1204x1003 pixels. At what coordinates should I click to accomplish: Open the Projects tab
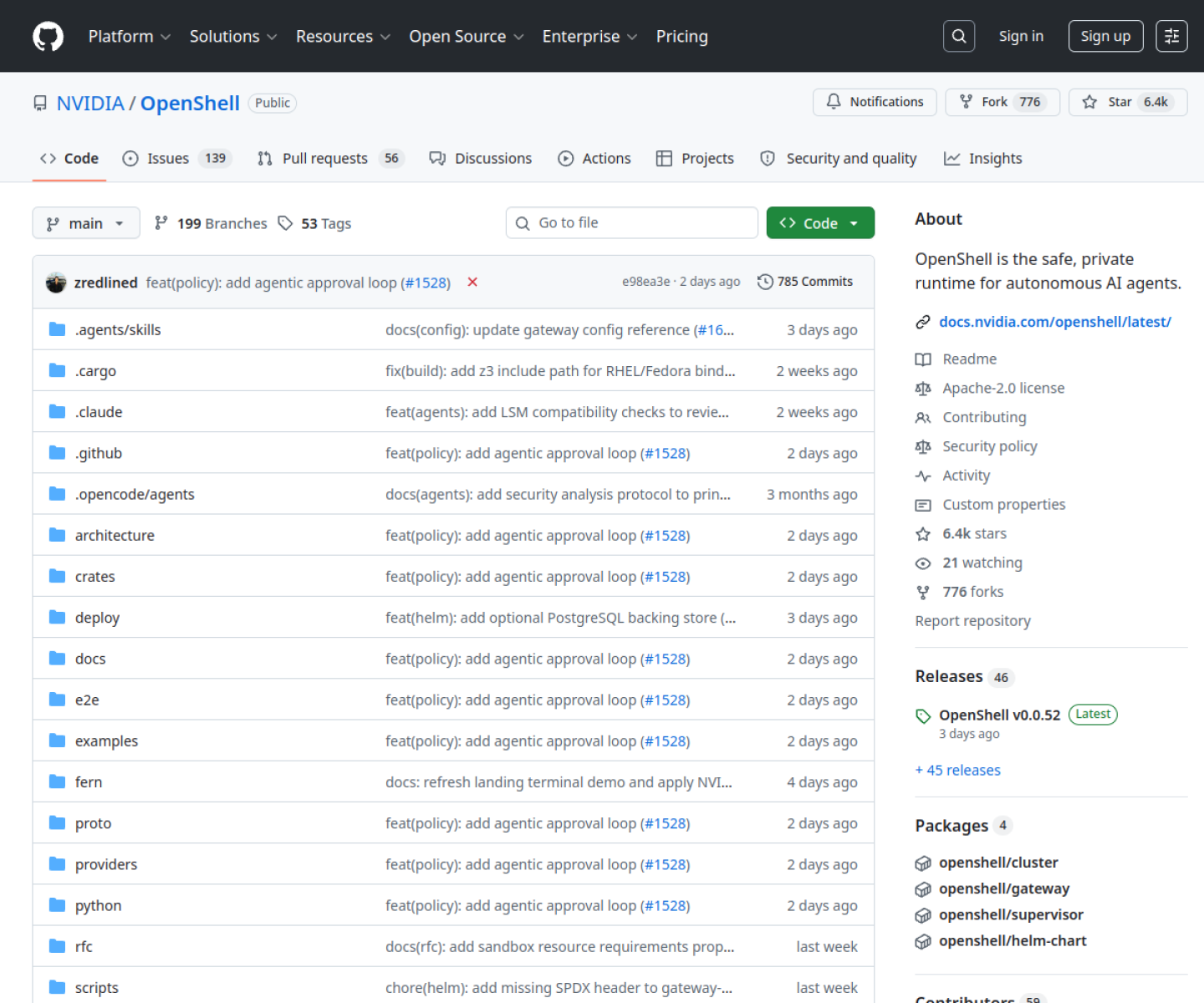(695, 159)
